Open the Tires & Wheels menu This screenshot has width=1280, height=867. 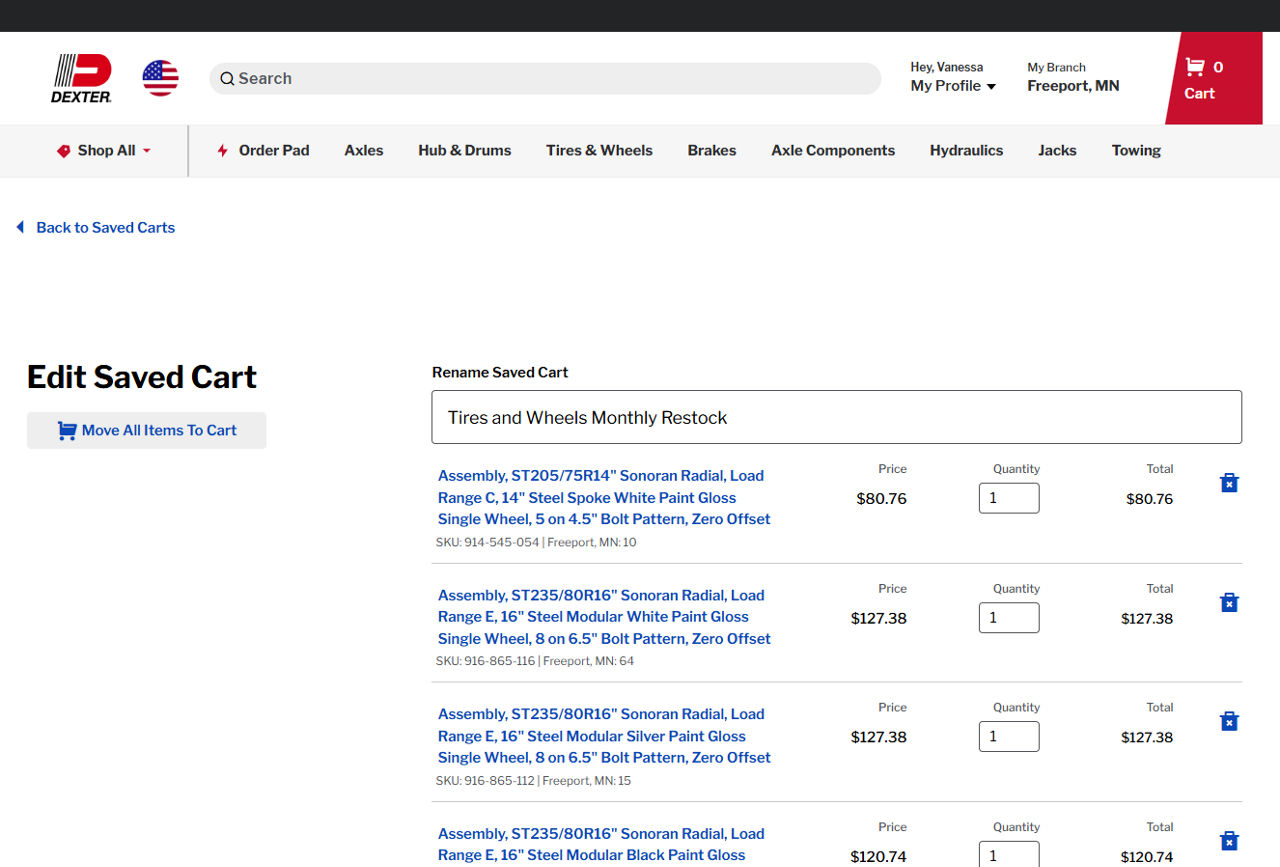pos(599,150)
